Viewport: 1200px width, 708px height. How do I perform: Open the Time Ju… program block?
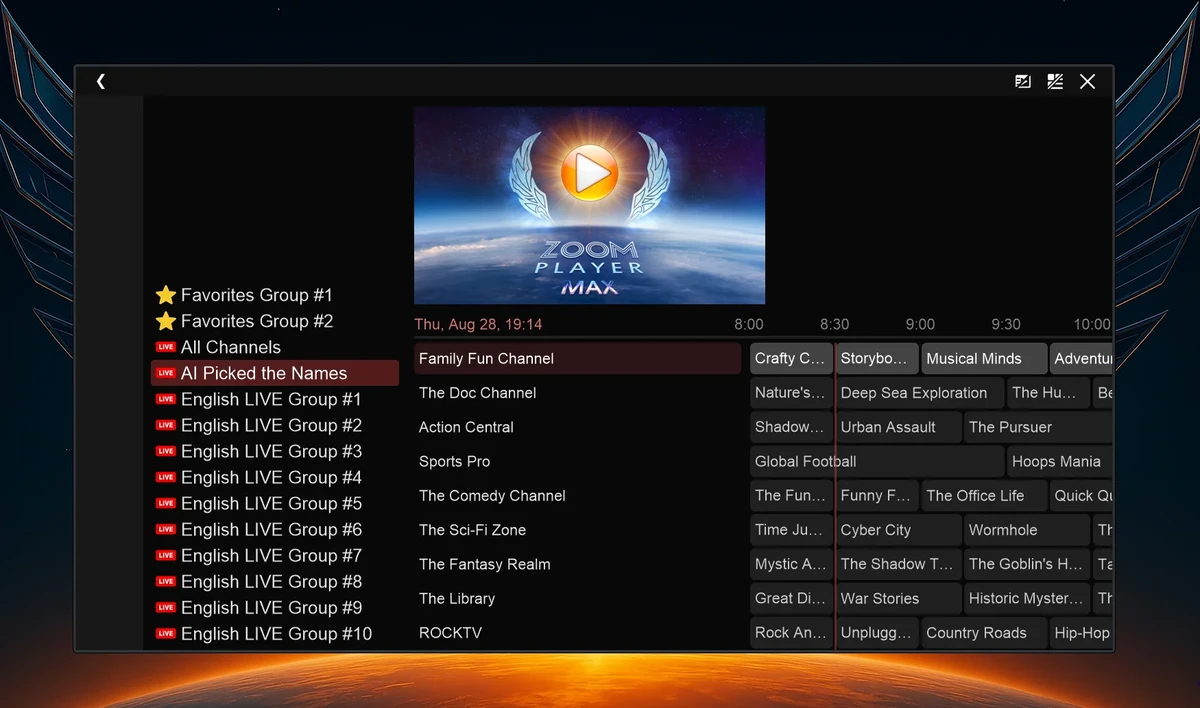point(791,530)
